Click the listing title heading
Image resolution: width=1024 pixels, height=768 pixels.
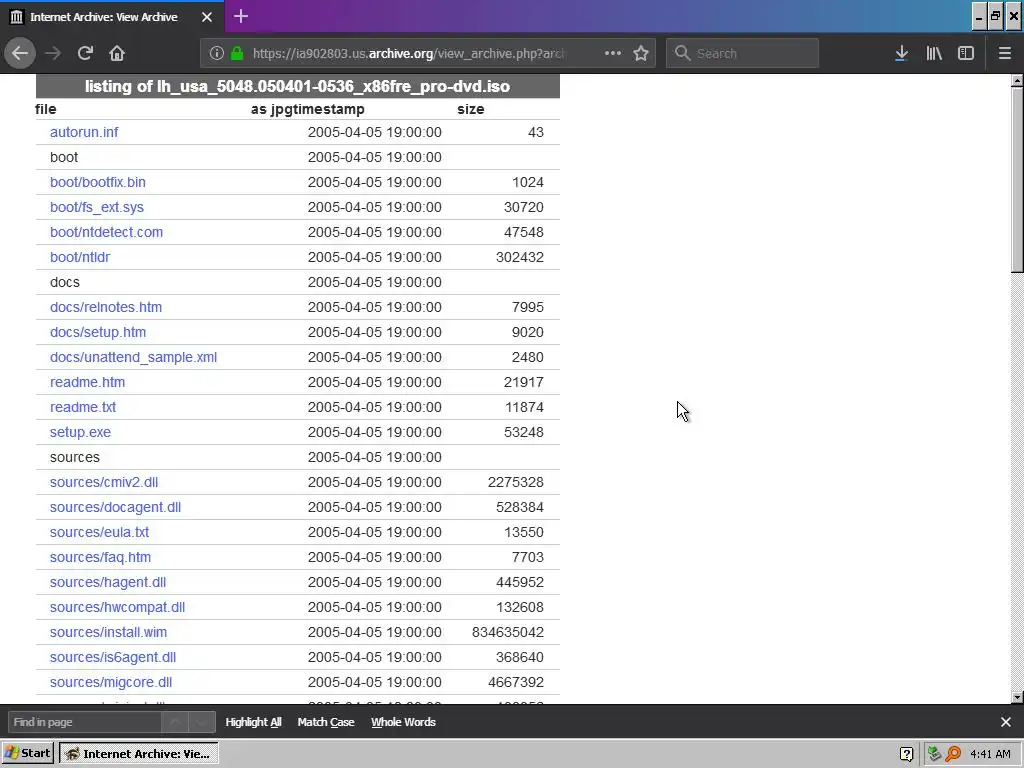coord(298,86)
